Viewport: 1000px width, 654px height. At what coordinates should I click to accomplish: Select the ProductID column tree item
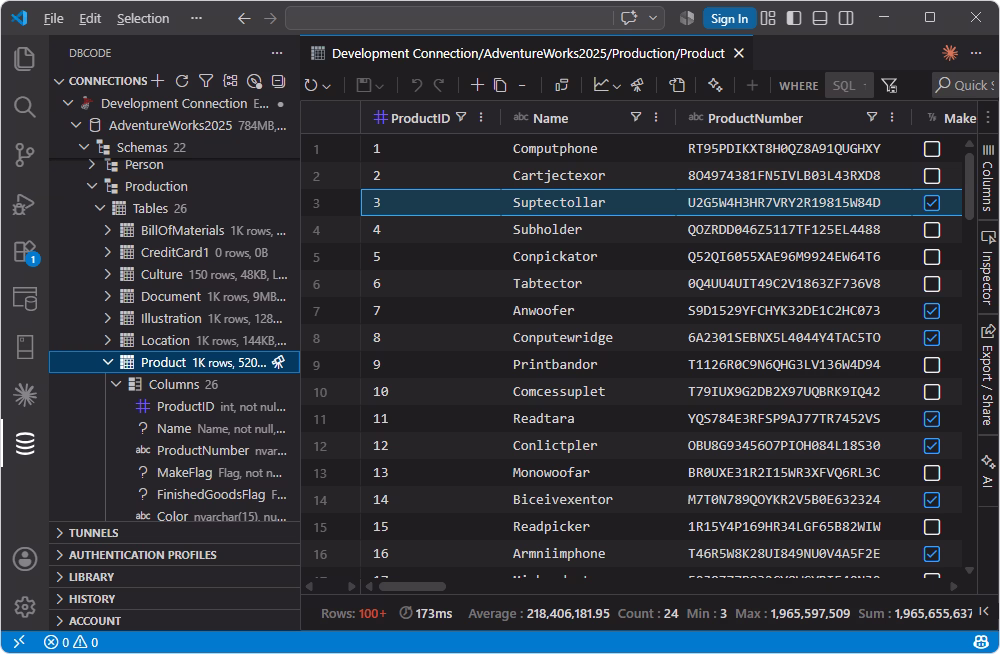click(x=210, y=406)
